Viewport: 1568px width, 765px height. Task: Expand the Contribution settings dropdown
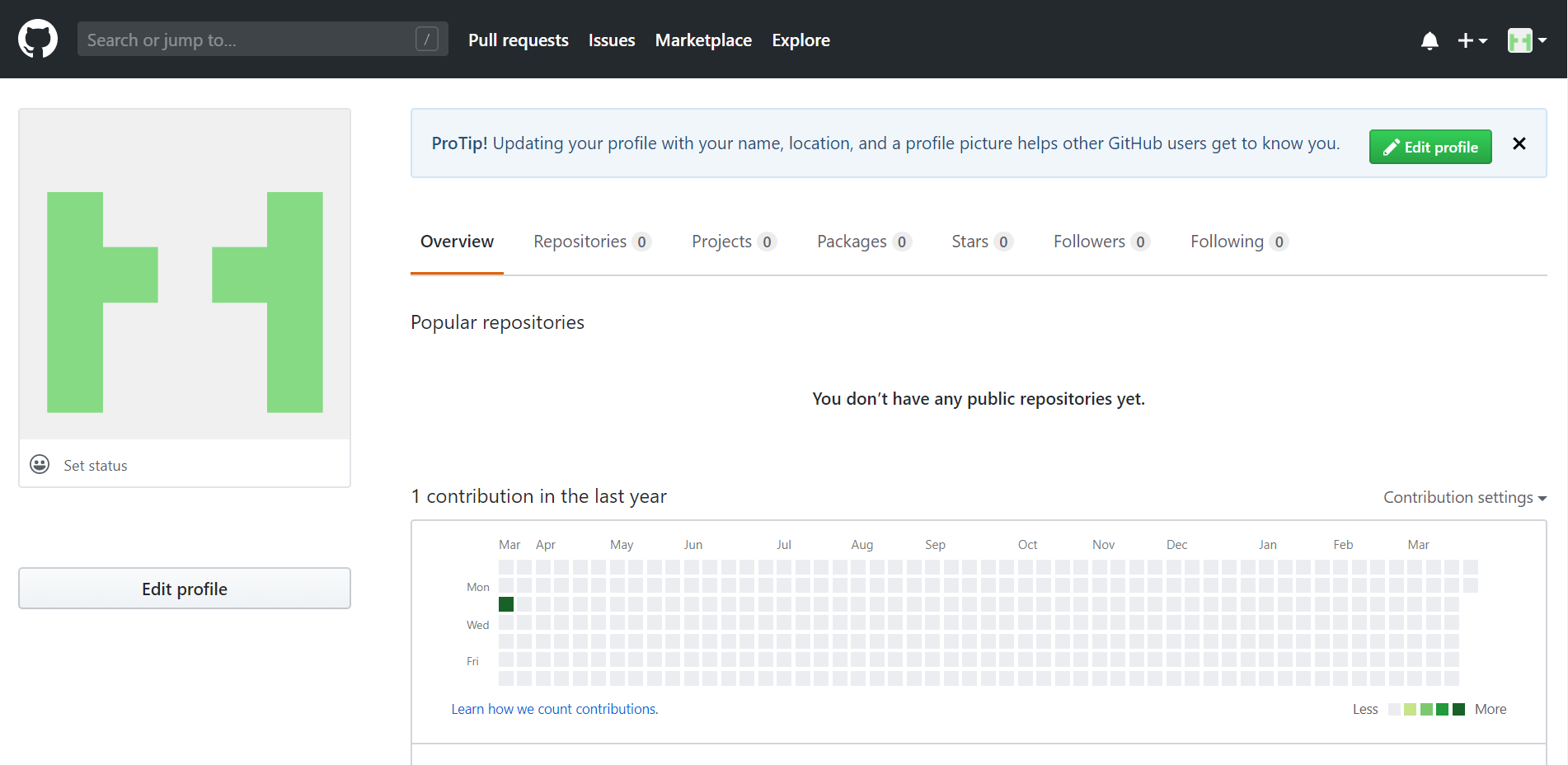coord(1464,497)
